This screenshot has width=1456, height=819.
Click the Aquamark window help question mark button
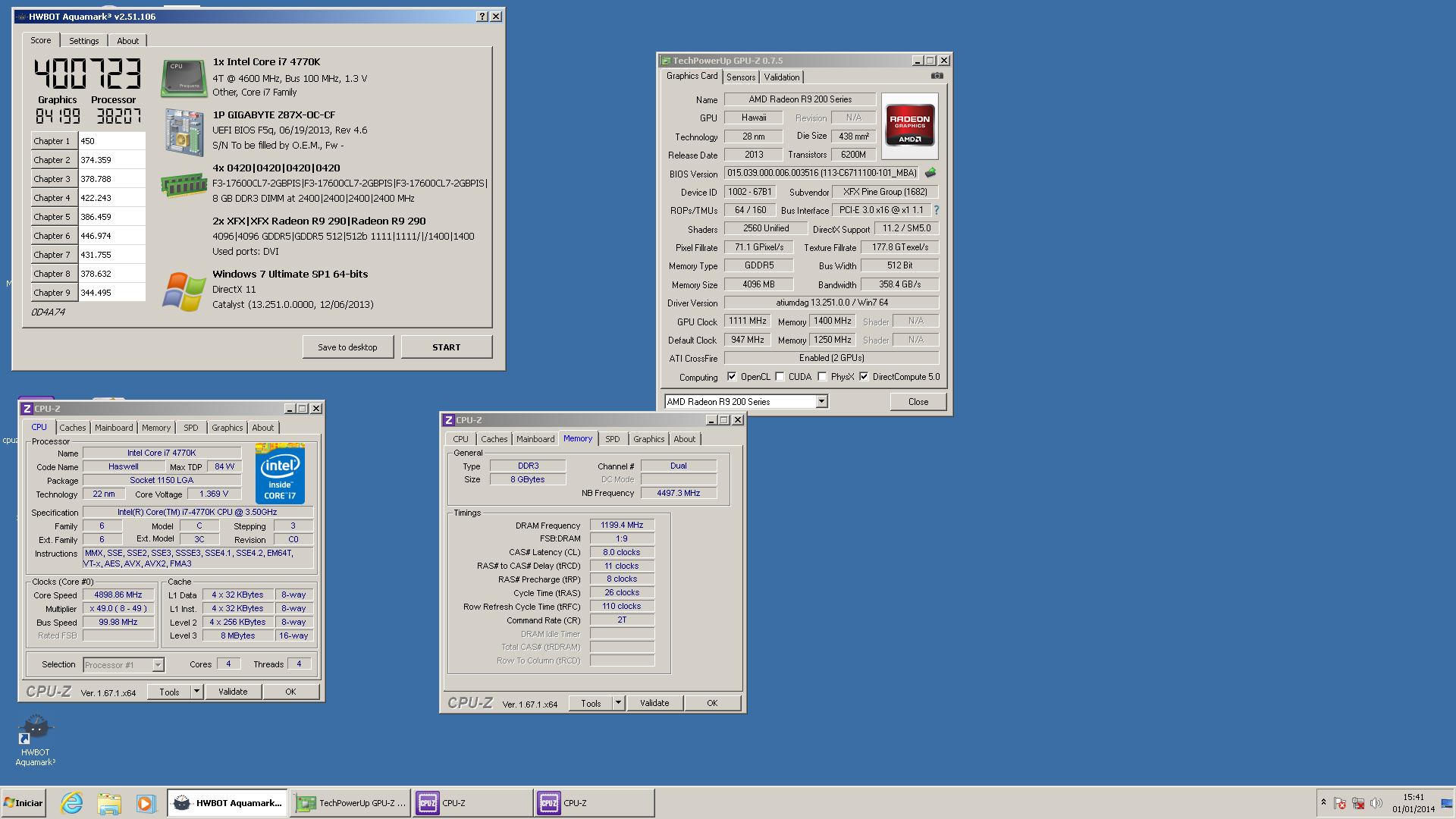coord(482,17)
